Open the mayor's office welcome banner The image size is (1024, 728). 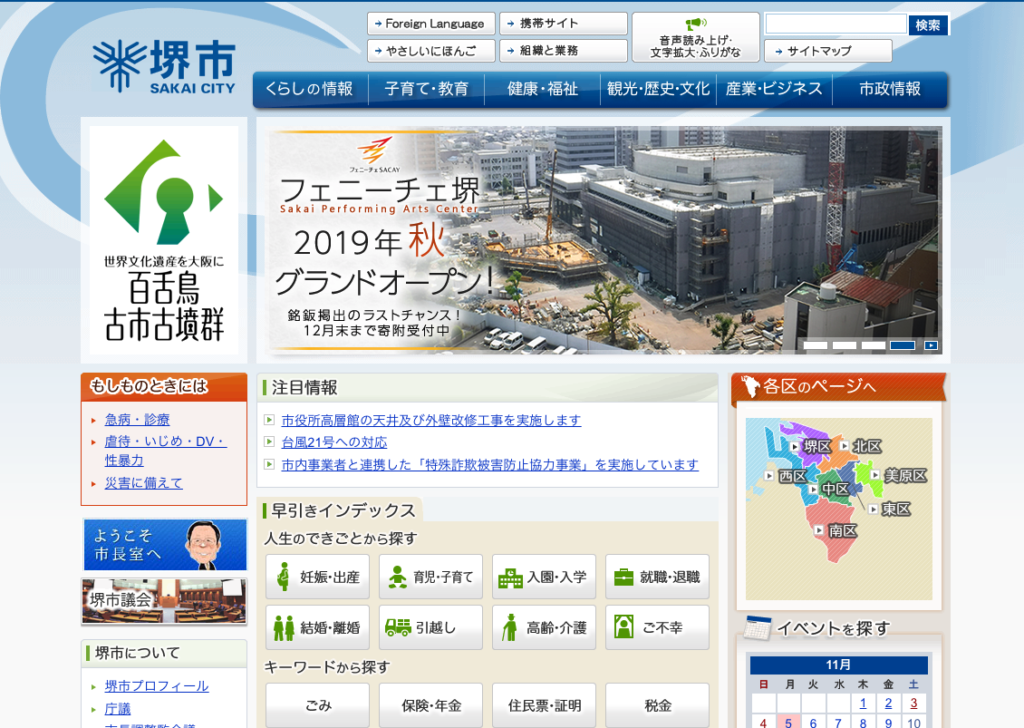point(164,545)
